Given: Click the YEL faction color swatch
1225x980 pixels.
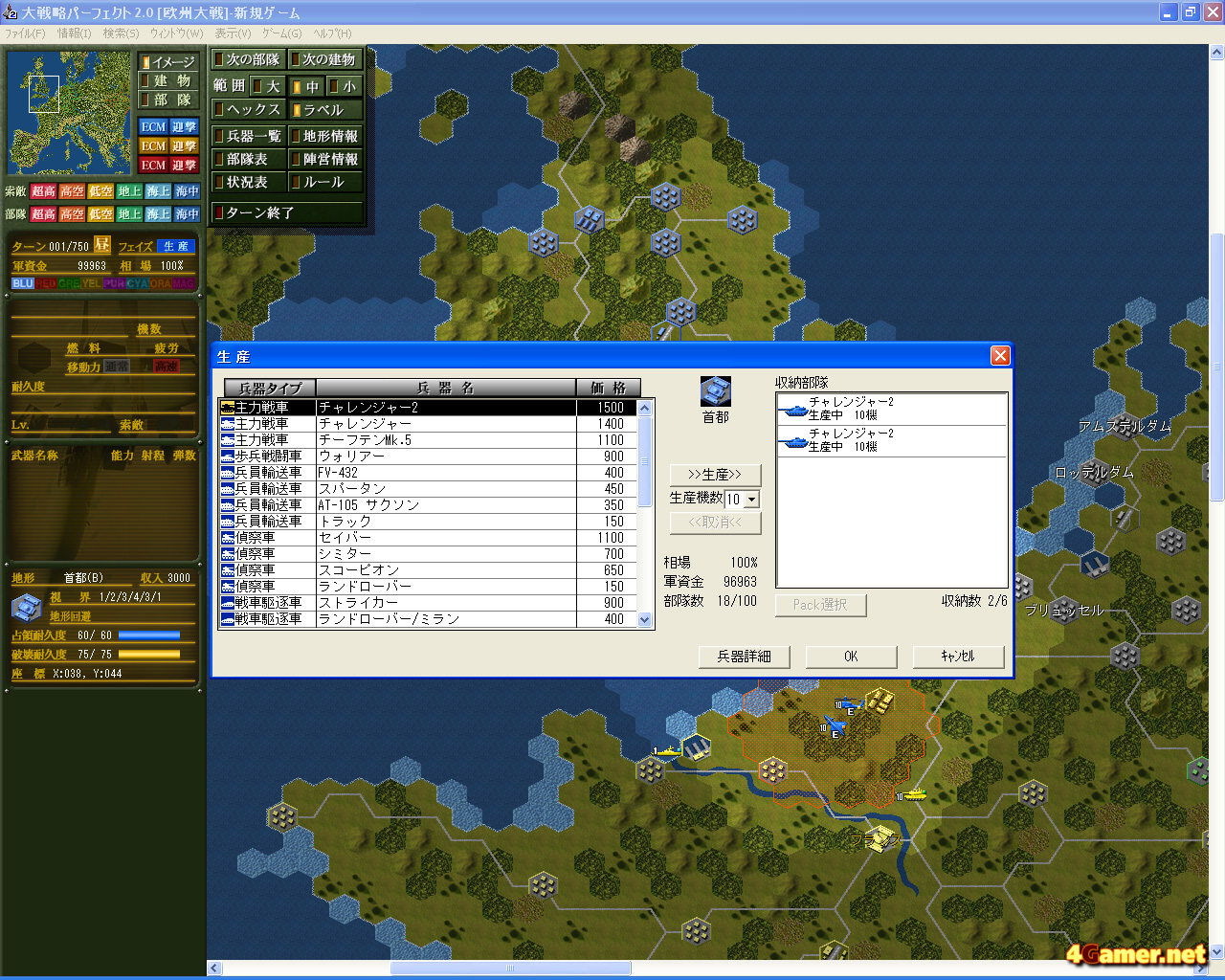Looking at the screenshot, I should pyautogui.click(x=92, y=283).
